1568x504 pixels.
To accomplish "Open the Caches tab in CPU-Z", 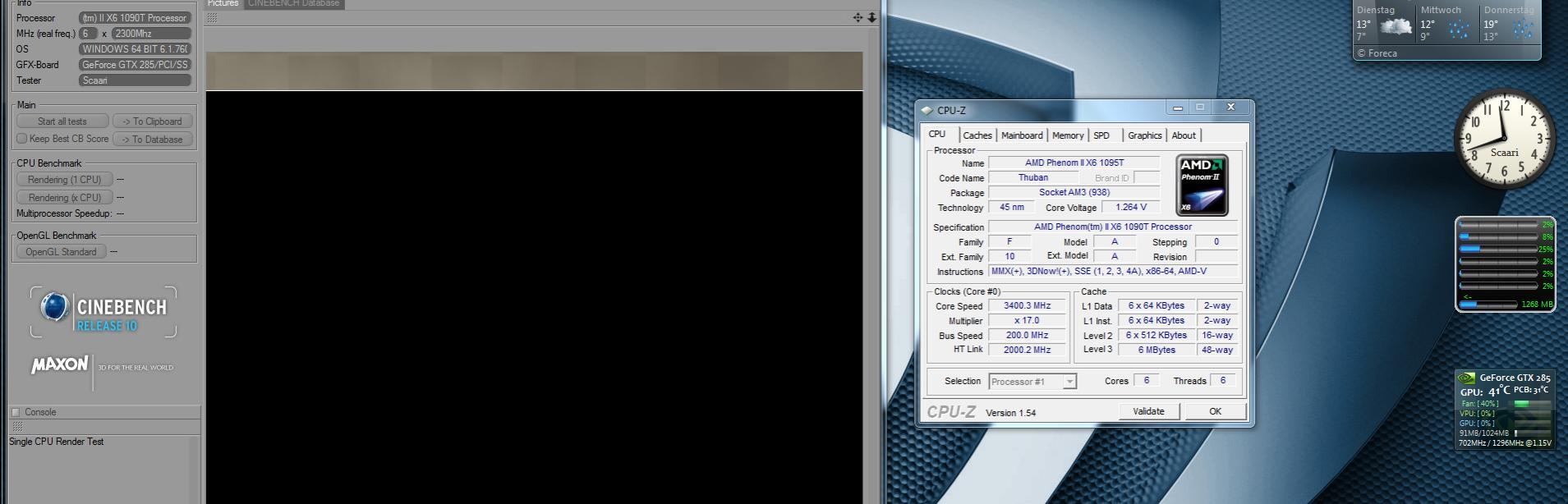I will (x=977, y=135).
